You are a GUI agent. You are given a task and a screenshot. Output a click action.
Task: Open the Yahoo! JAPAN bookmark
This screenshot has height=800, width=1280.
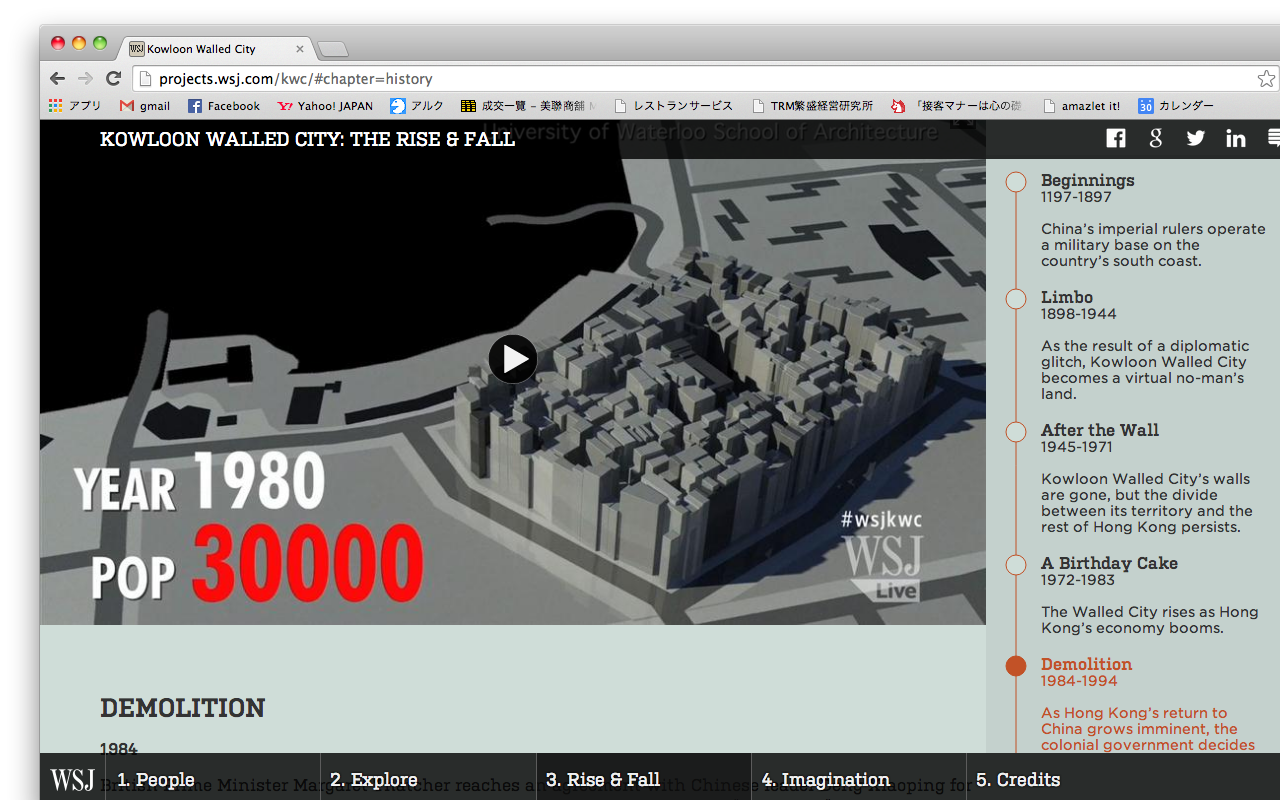(x=325, y=105)
